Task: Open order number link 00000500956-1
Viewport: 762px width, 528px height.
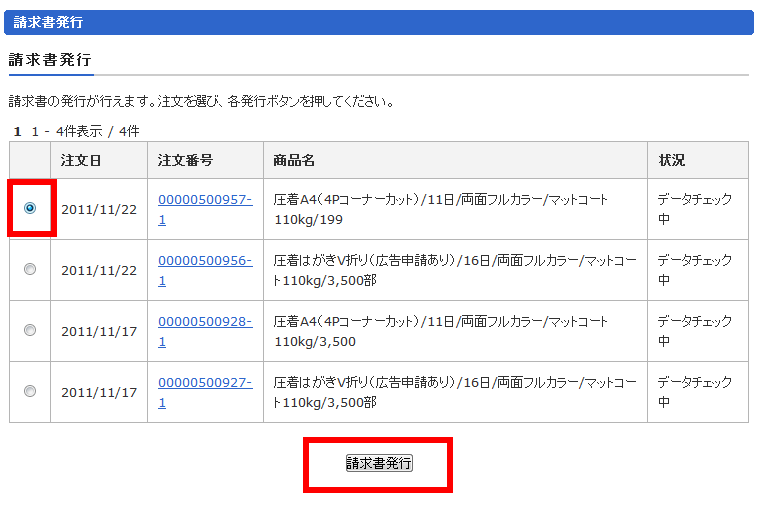Action: click(x=204, y=260)
